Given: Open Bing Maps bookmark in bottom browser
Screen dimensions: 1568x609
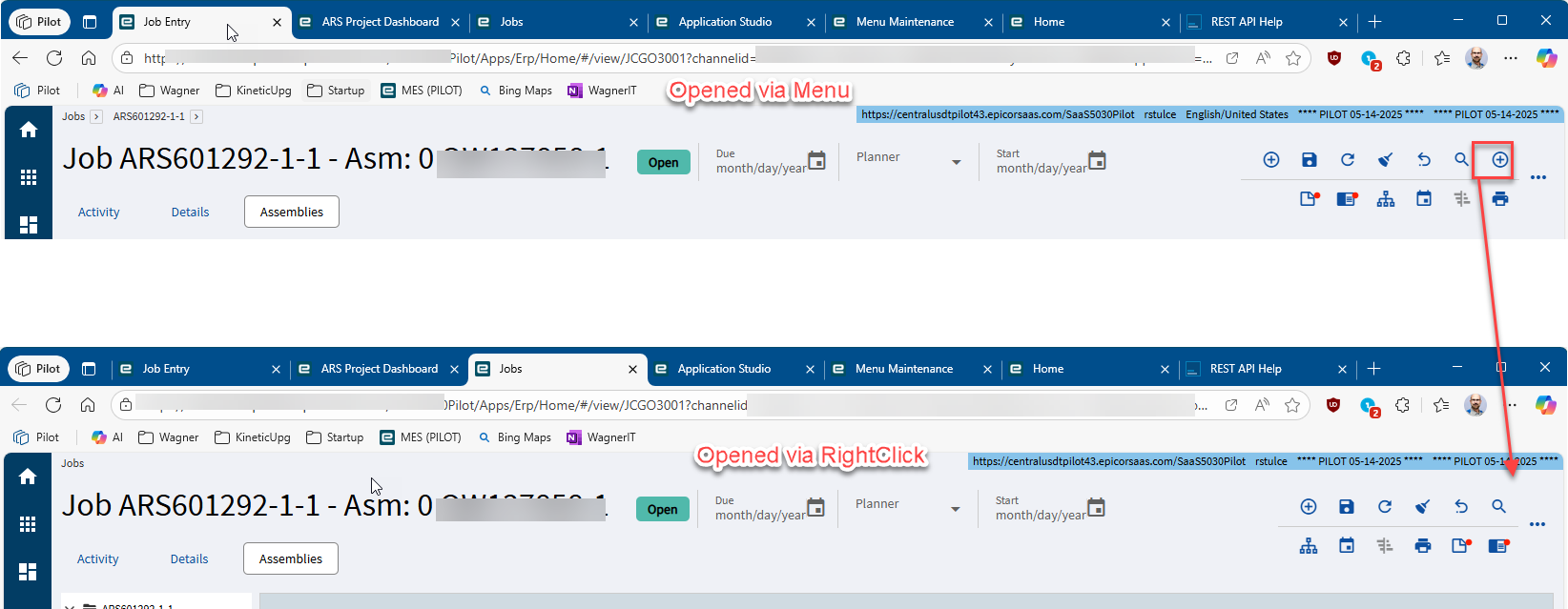Looking at the screenshot, I should coord(515,437).
